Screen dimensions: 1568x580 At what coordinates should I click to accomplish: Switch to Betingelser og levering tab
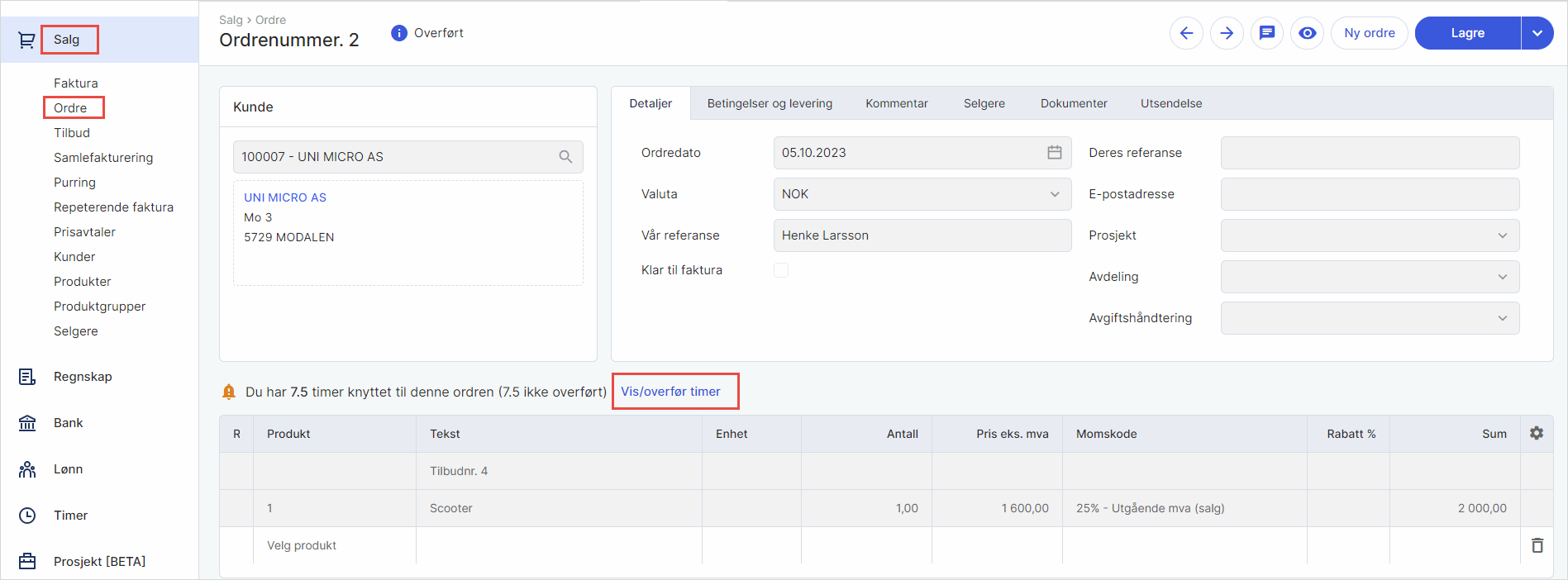tap(770, 103)
